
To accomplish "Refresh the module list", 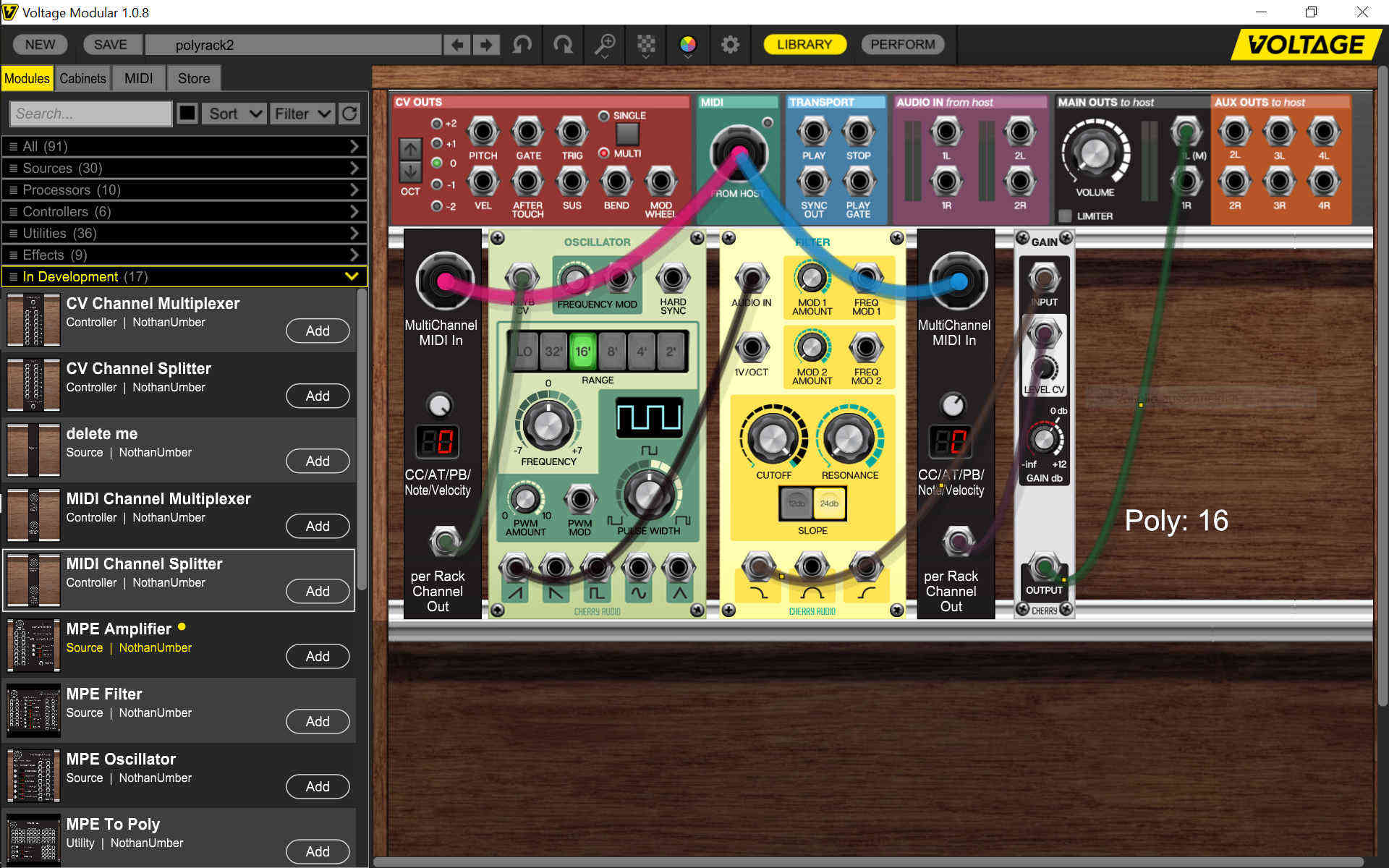I will 349,114.
